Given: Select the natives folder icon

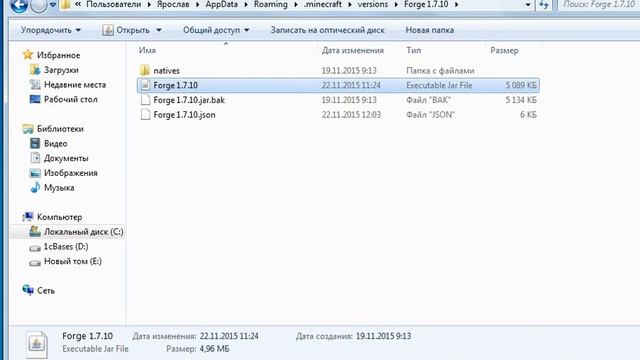Looking at the screenshot, I should click(145, 70).
